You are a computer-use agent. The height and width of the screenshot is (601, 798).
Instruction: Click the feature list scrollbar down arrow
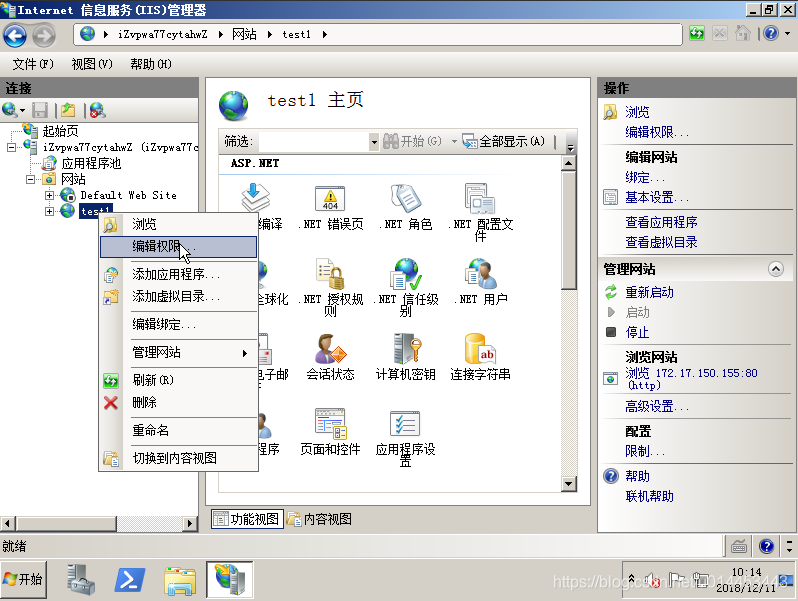click(x=568, y=483)
